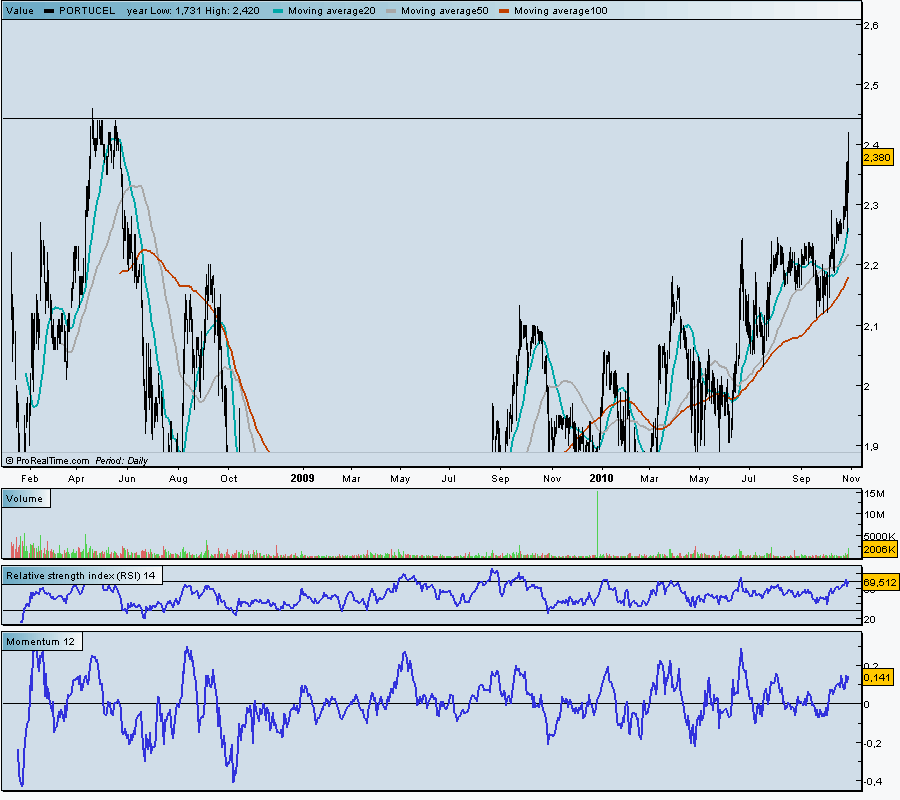Click the Period: Daily label

tap(122, 461)
